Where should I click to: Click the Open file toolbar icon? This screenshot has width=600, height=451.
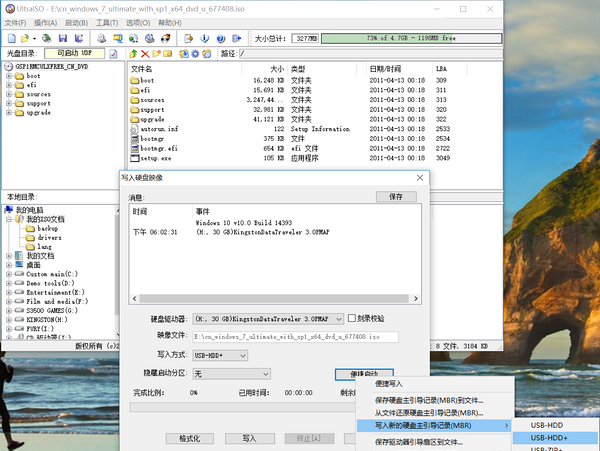tap(25, 38)
